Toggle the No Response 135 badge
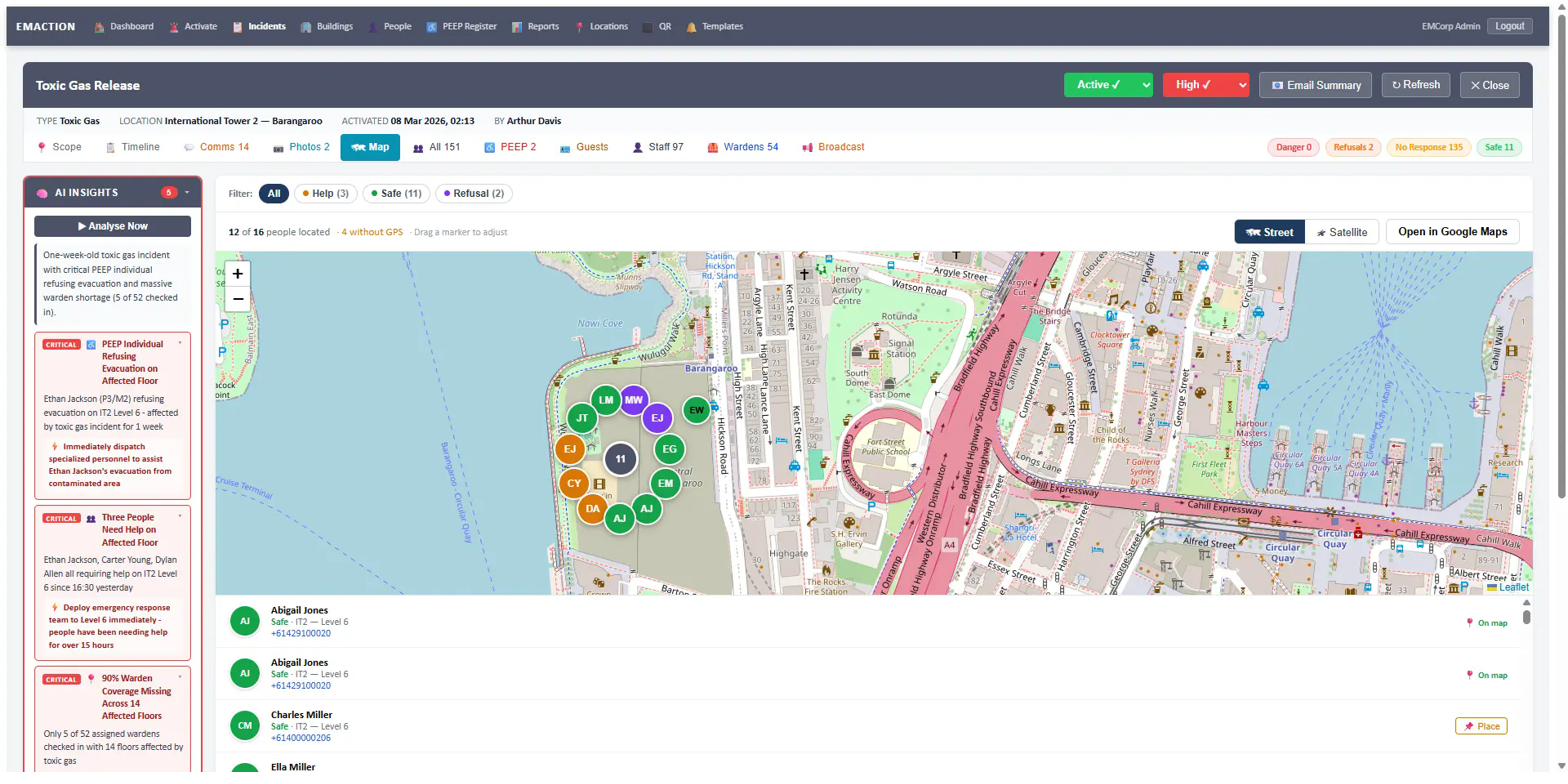This screenshot has width=1568, height=784. click(x=1428, y=148)
